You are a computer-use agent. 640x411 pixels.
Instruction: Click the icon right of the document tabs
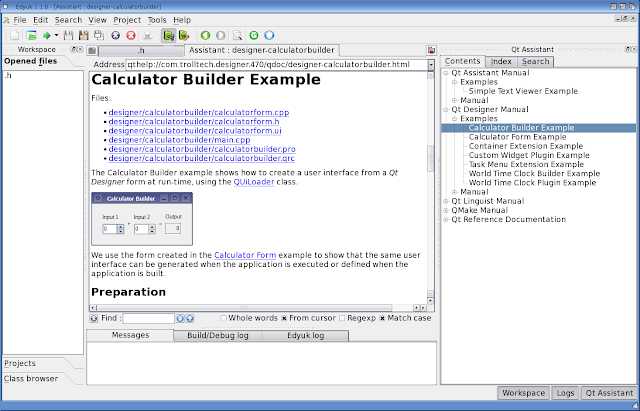click(x=431, y=50)
